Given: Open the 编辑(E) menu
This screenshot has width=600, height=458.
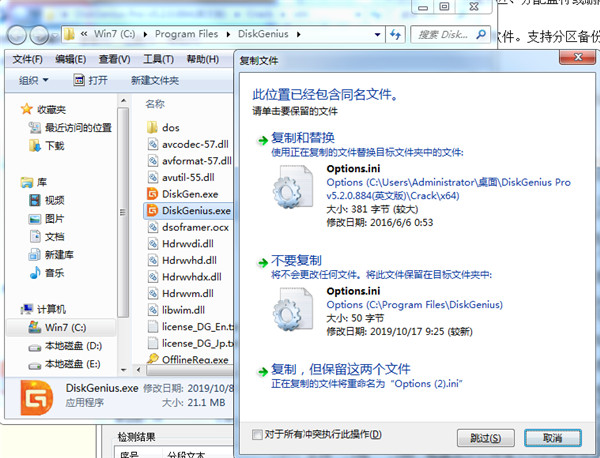Looking at the screenshot, I should pos(70,59).
